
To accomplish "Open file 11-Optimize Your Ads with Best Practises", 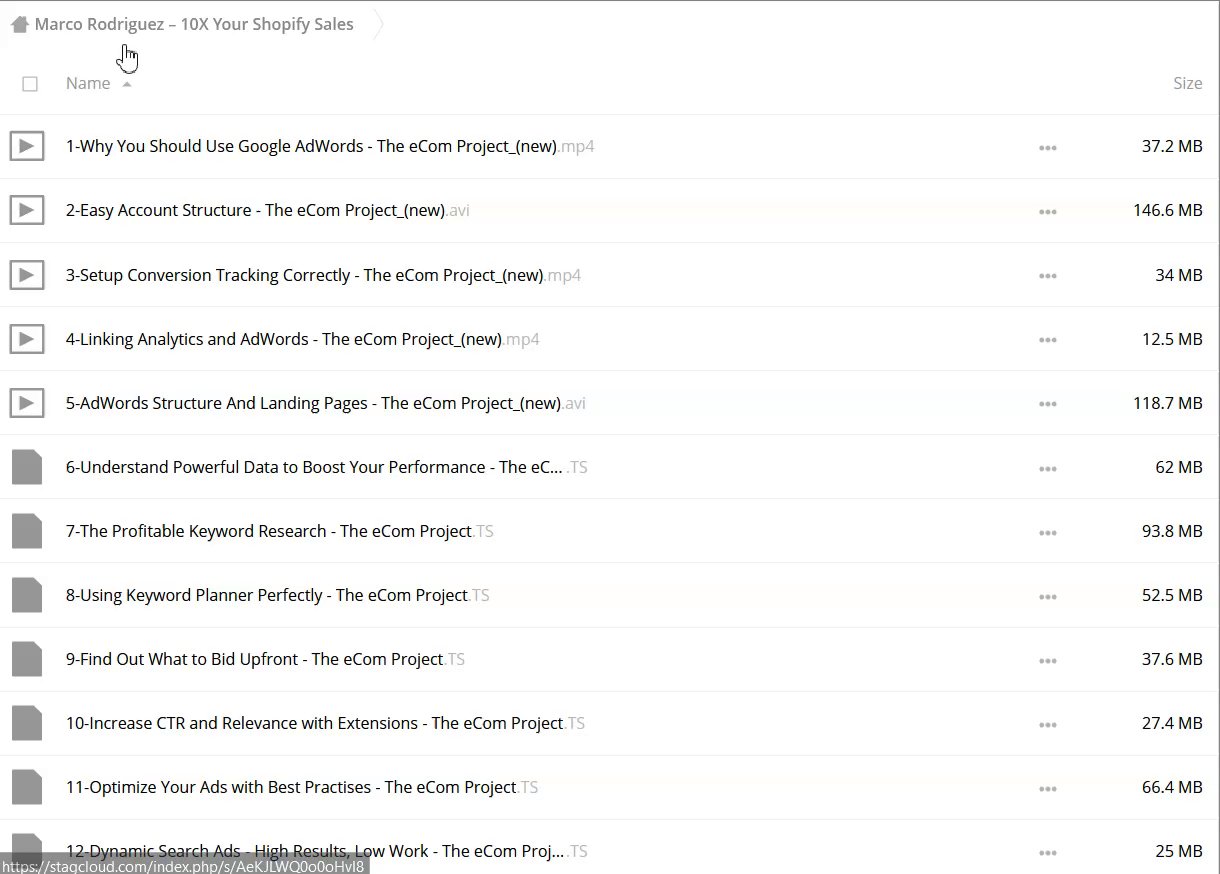I will point(302,787).
